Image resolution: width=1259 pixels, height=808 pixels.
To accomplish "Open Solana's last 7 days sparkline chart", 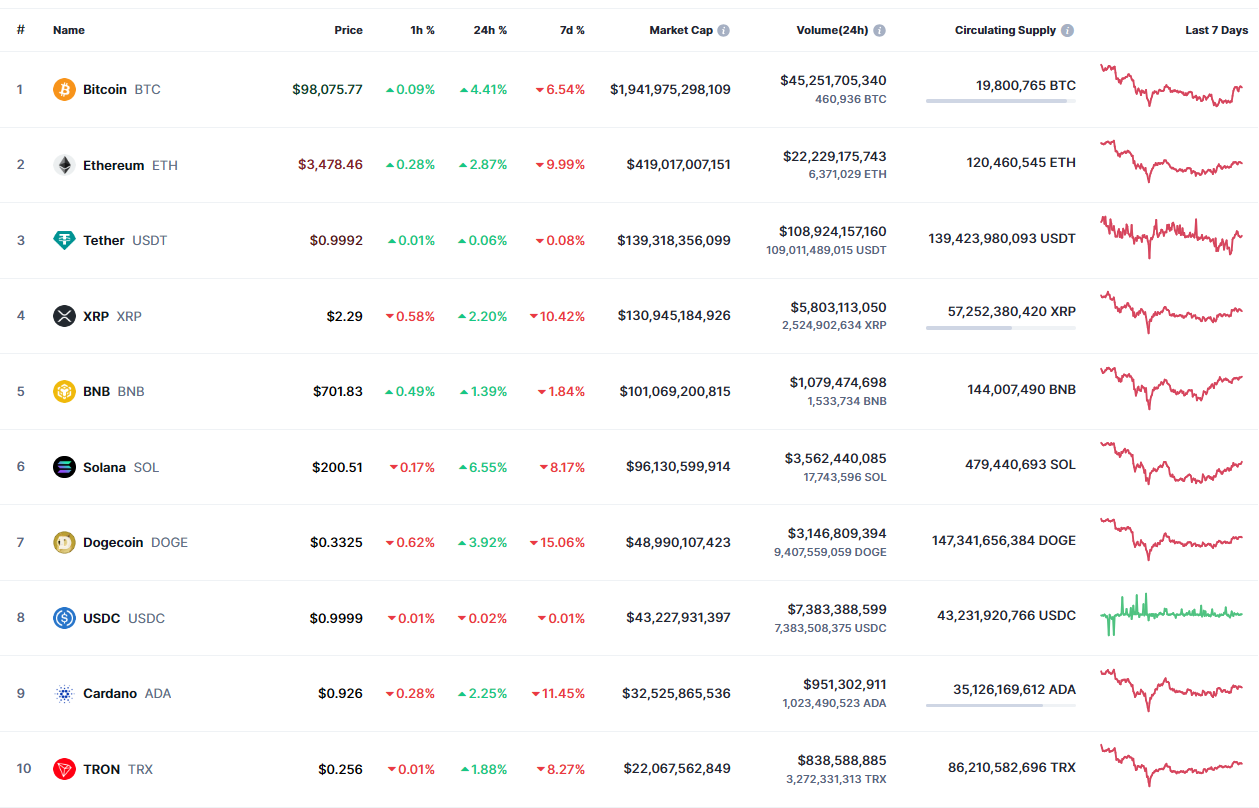I will tap(1171, 463).
